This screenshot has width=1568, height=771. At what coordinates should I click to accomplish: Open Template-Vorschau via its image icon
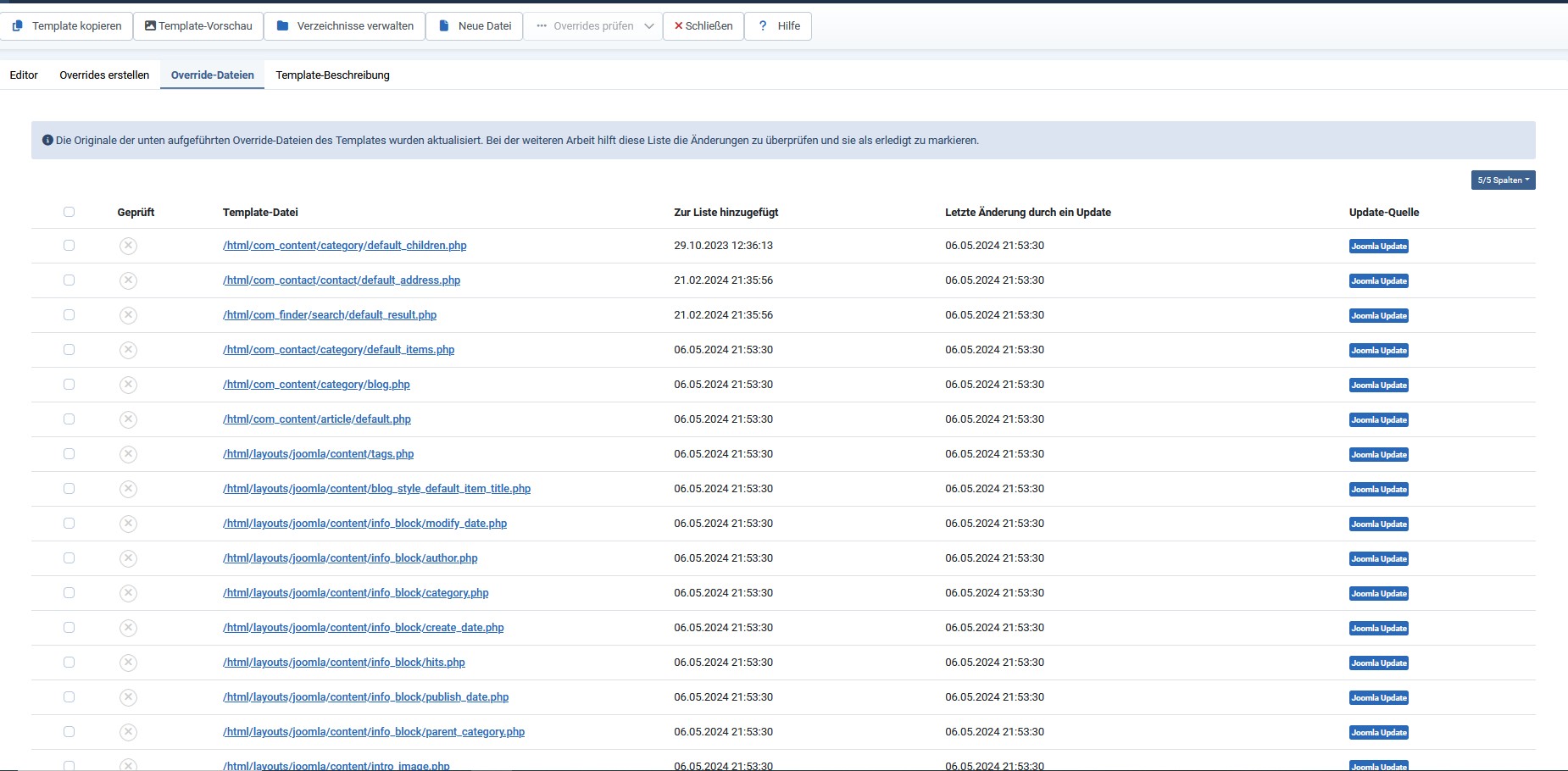[x=150, y=25]
